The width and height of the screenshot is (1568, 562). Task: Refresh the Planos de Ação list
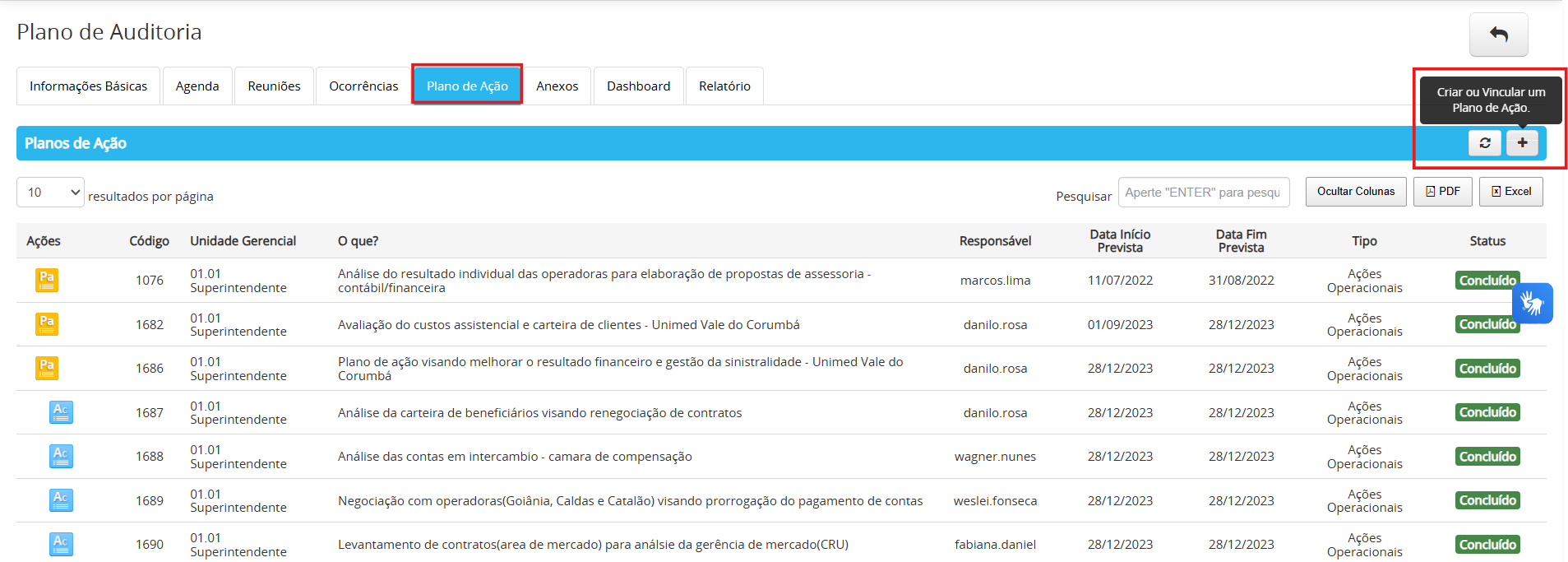(x=1485, y=142)
